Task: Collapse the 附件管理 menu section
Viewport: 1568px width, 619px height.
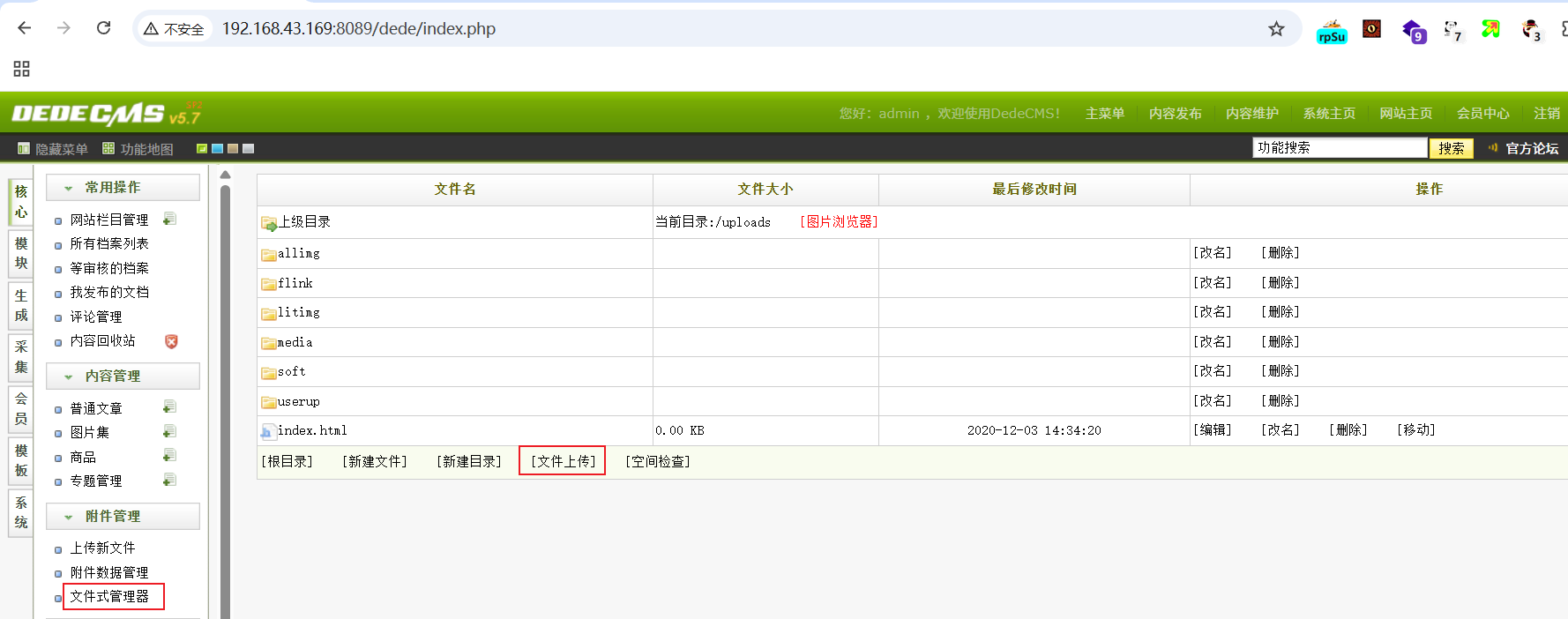Action: tap(69, 517)
